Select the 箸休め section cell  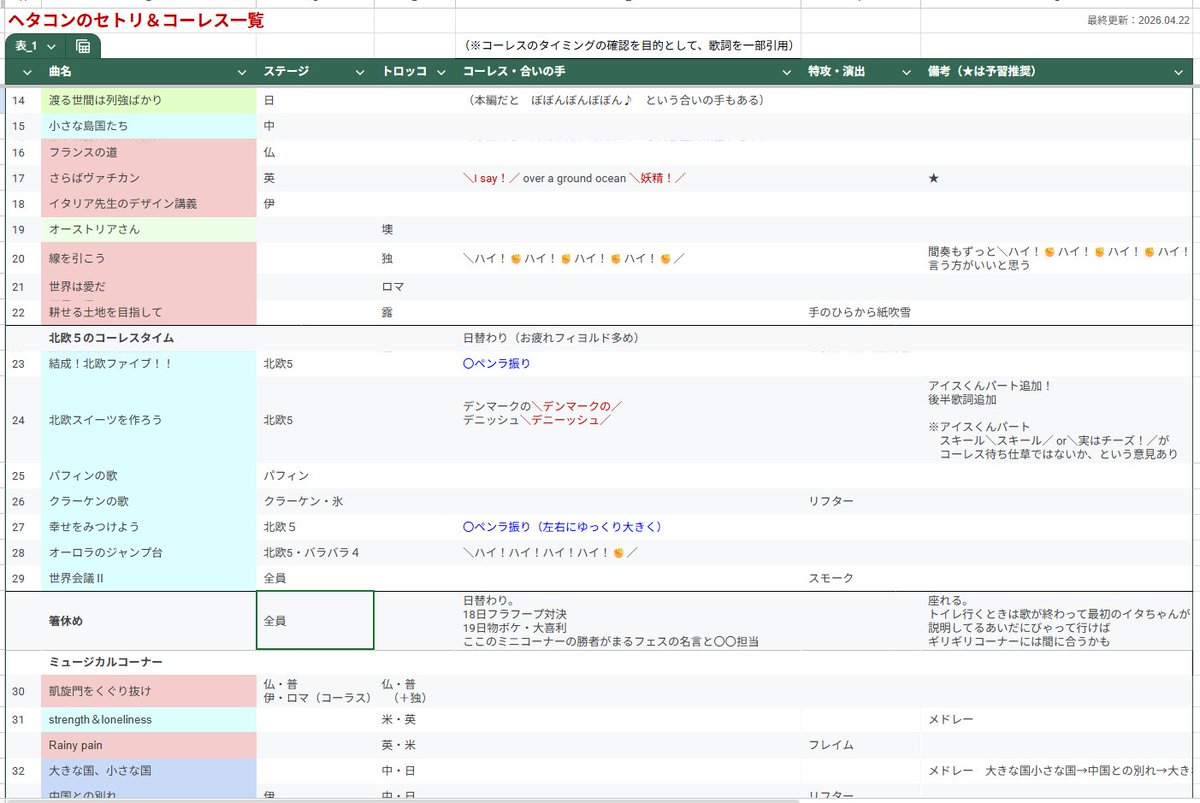pos(149,621)
